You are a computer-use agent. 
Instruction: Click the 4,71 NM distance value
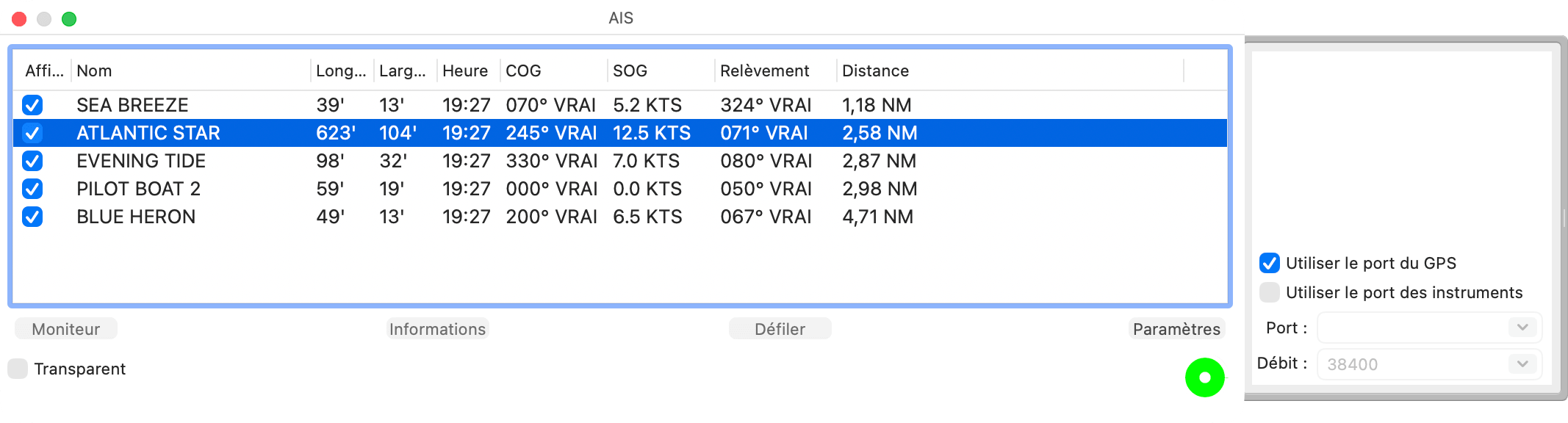(x=877, y=217)
